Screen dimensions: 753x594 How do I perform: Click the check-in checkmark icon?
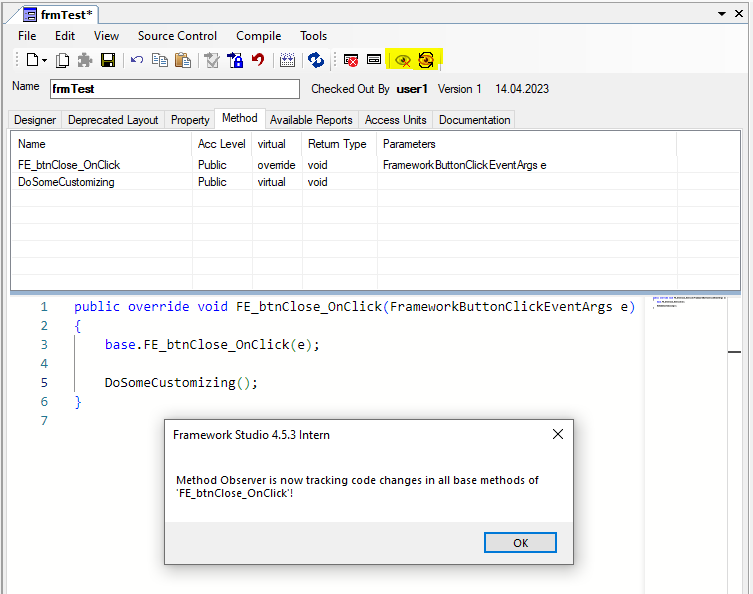tap(212, 60)
